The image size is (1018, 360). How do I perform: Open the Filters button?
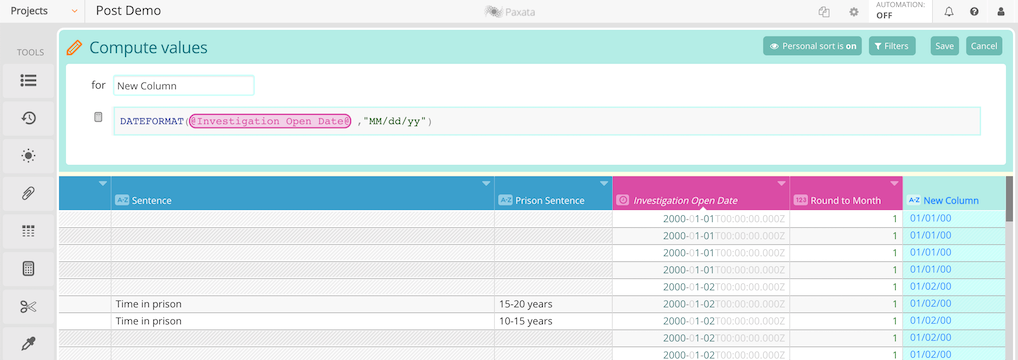(891, 46)
